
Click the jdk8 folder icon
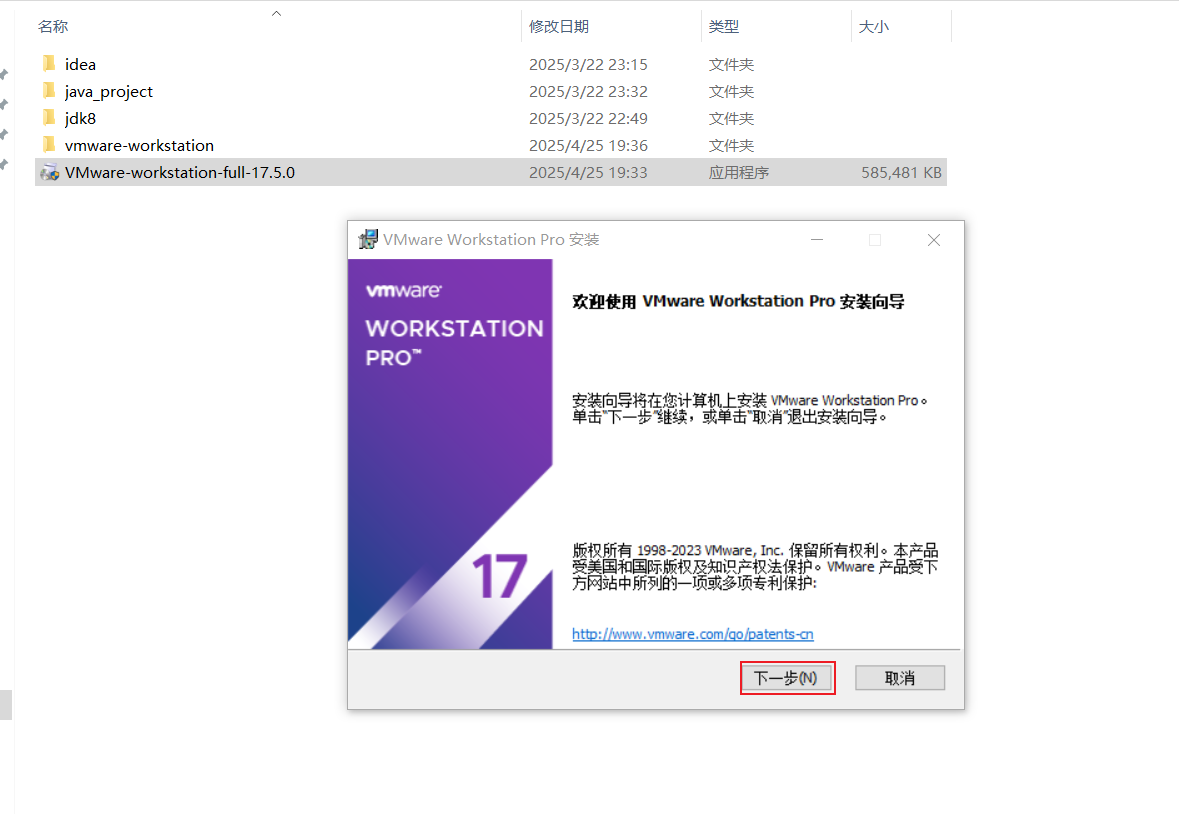pos(50,118)
